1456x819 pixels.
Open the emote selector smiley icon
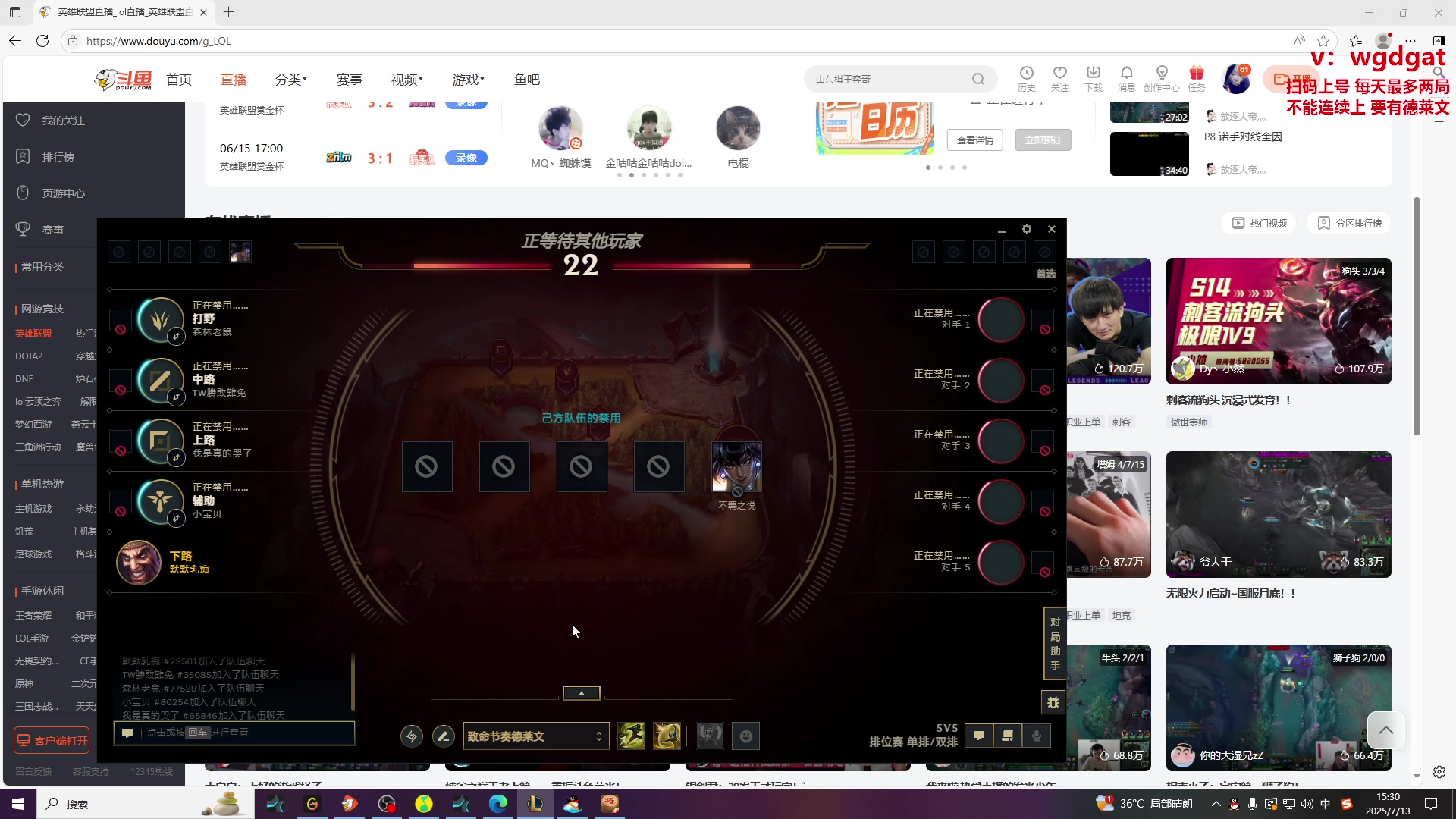(745, 736)
